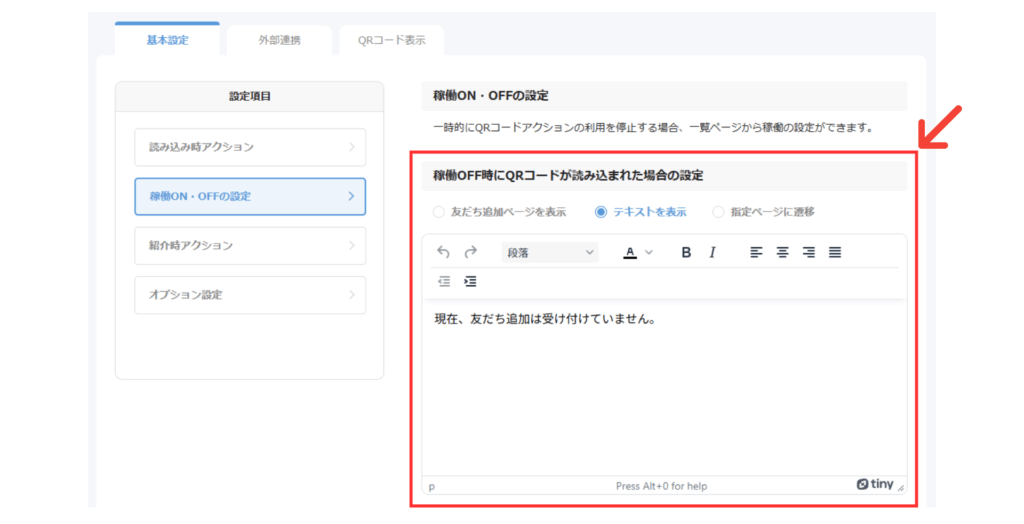Click chevron on 稼働ON・OFFの設定 row
1024x524 pixels.
click(351, 196)
